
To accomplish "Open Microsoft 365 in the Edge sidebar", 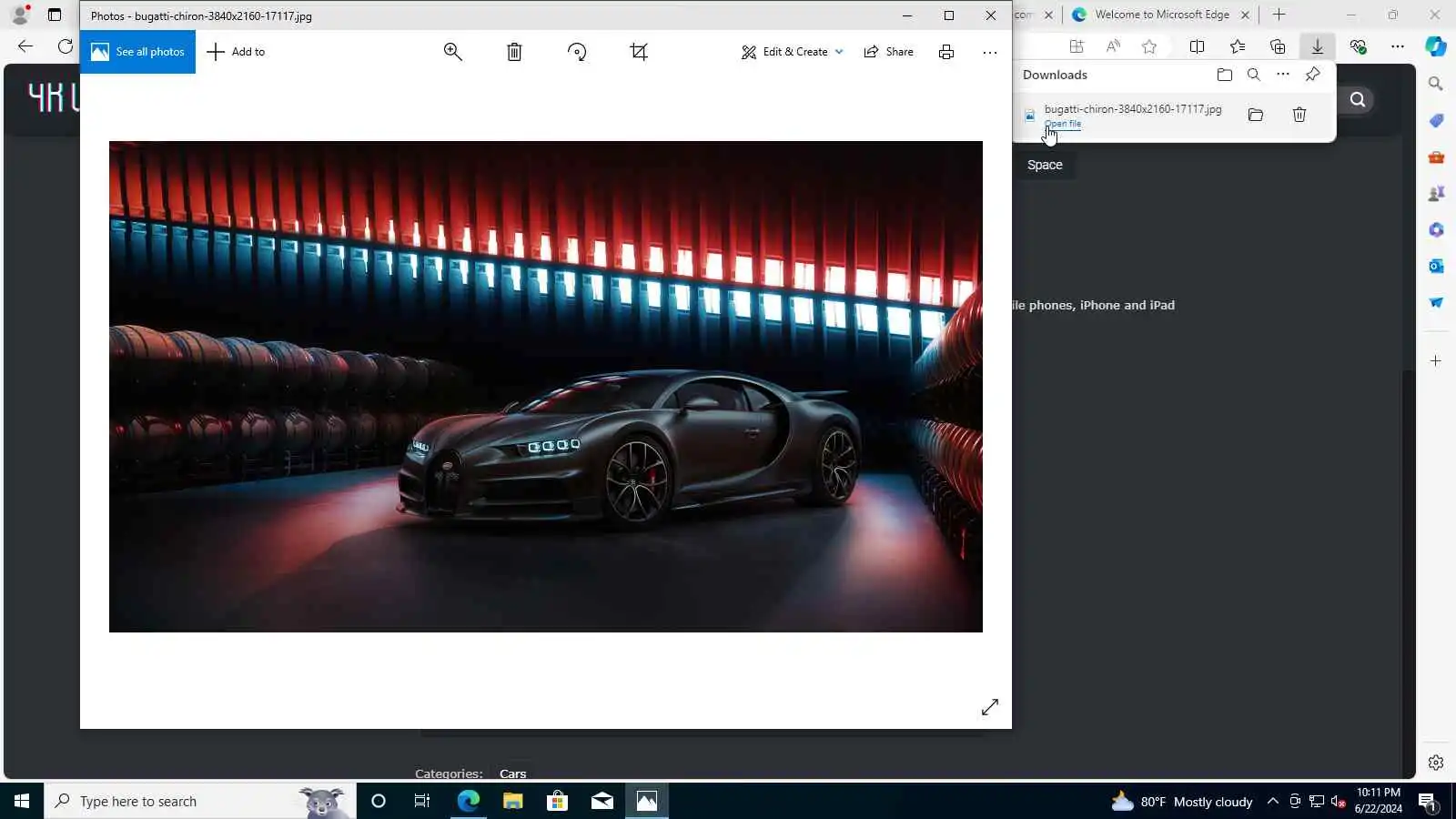I will tap(1436, 229).
